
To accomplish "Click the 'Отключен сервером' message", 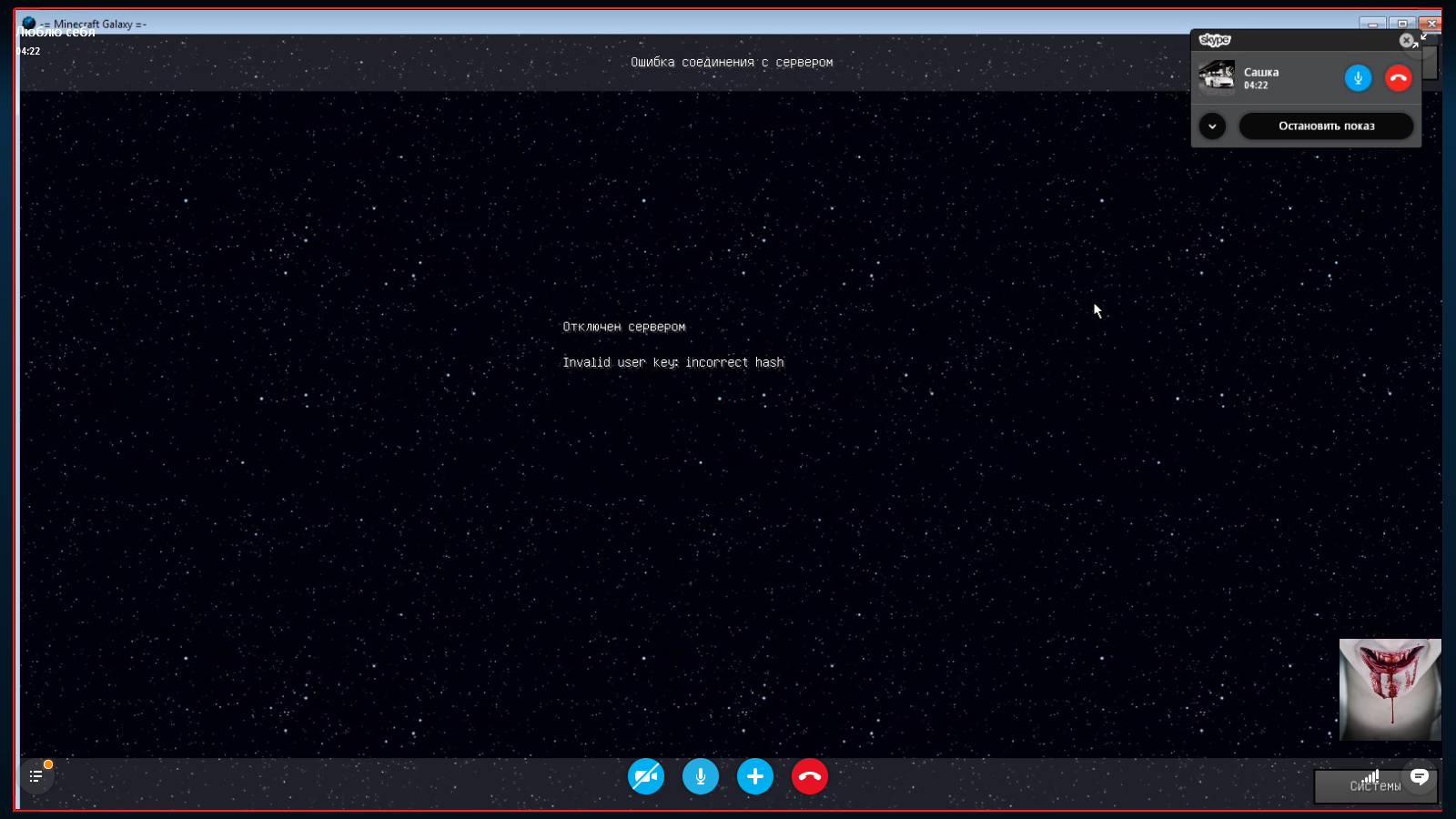I will (x=624, y=327).
